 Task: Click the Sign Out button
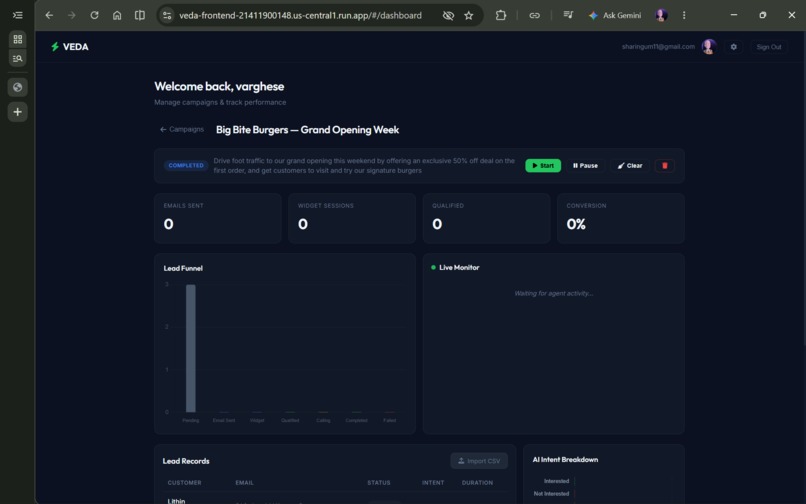(768, 47)
